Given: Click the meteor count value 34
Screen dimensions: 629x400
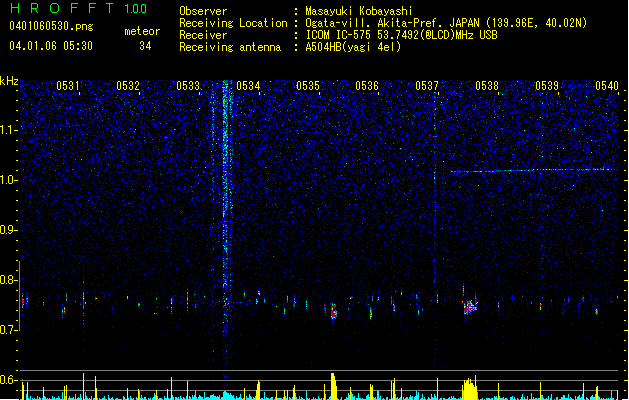Looking at the screenshot, I should click(145, 46).
